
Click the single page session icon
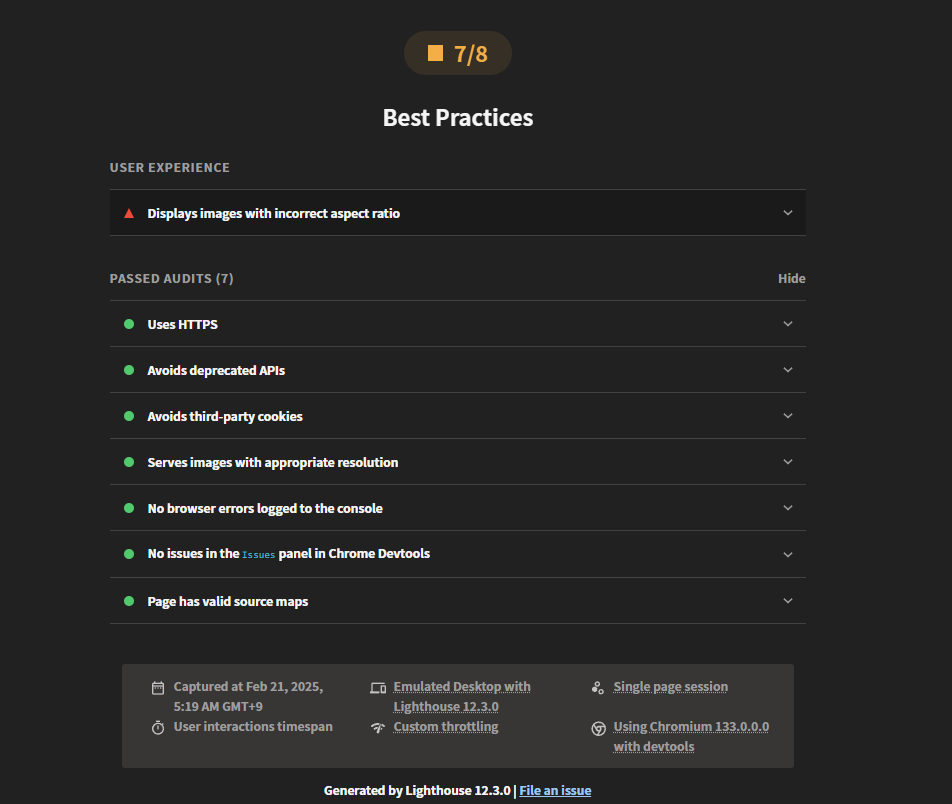[597, 687]
